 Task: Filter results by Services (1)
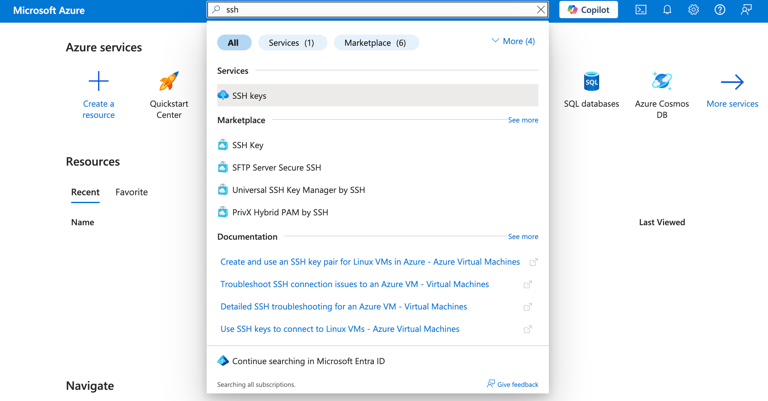pos(291,43)
